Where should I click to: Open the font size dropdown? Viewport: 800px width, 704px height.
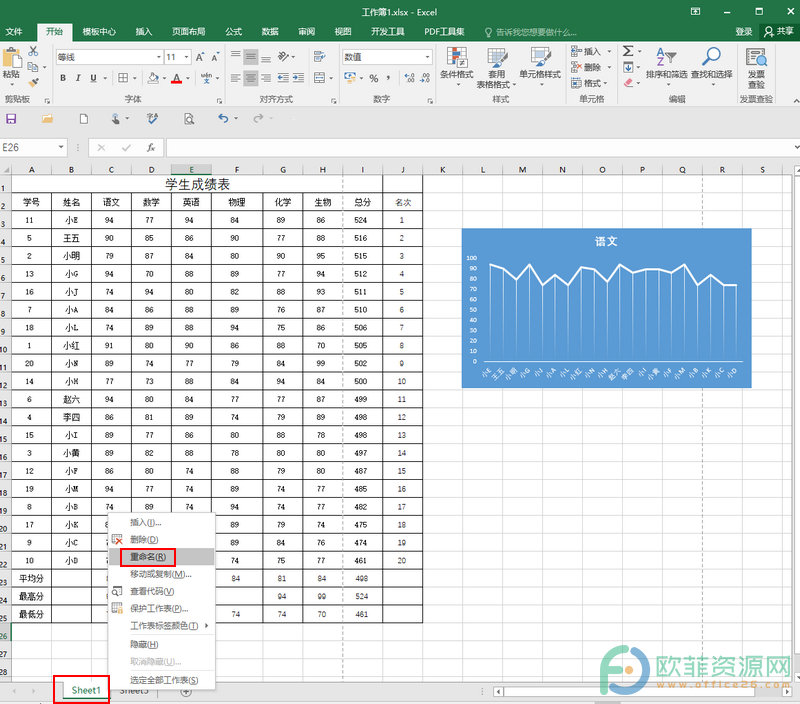[186, 57]
